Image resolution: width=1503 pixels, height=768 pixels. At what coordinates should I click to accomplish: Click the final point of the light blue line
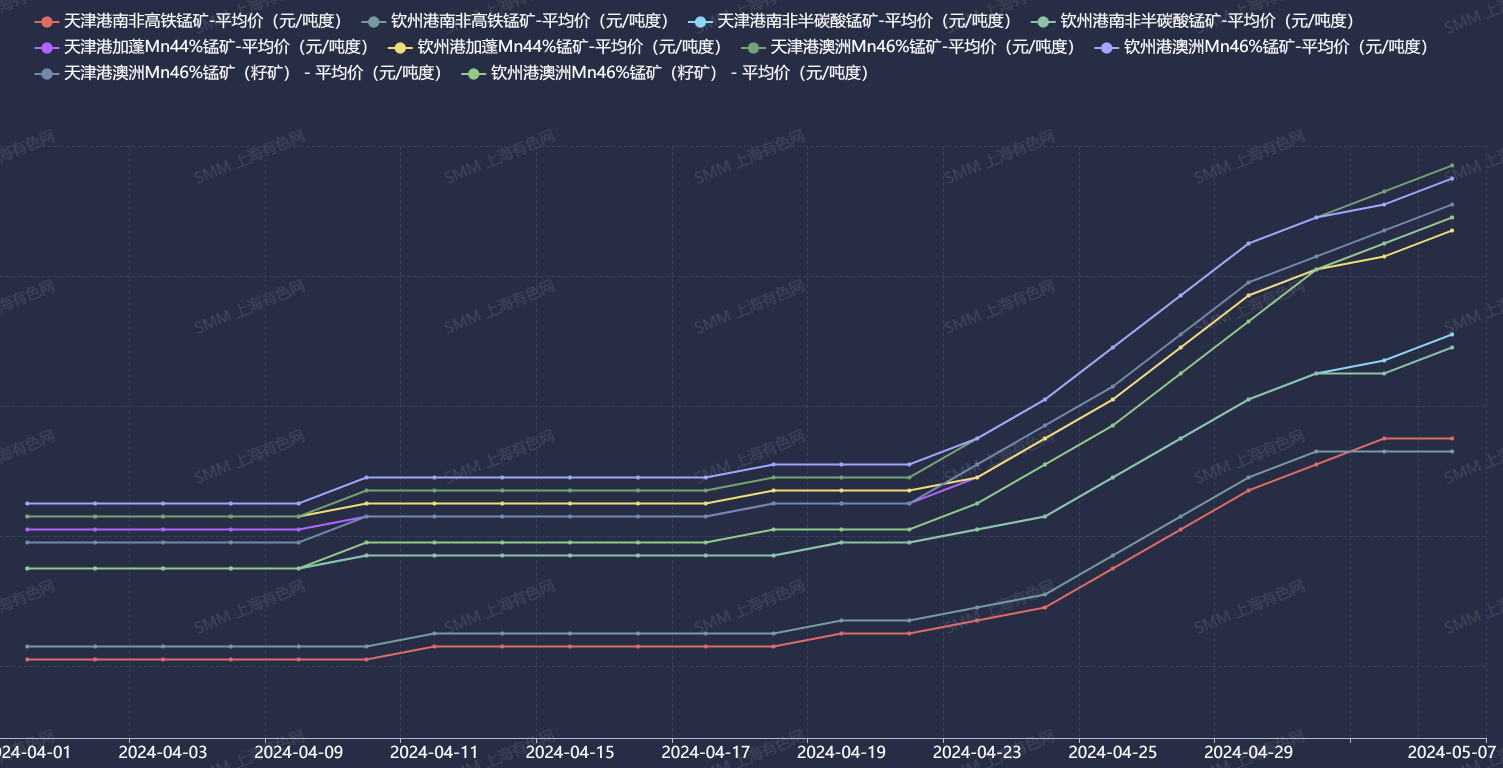1451,334
